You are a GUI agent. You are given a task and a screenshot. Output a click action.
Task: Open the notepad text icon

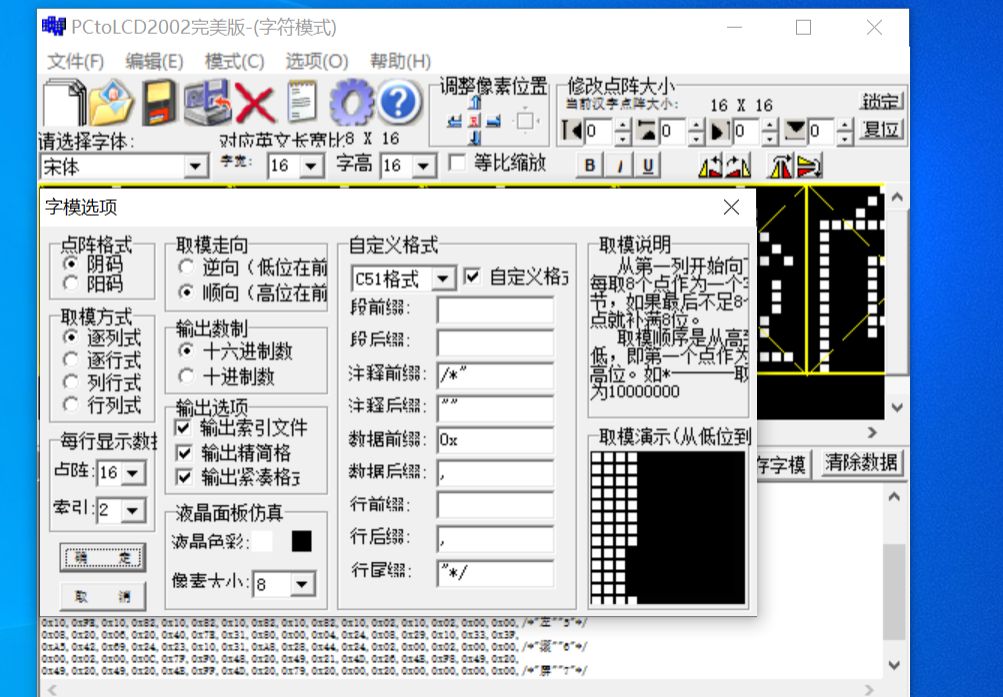click(302, 101)
